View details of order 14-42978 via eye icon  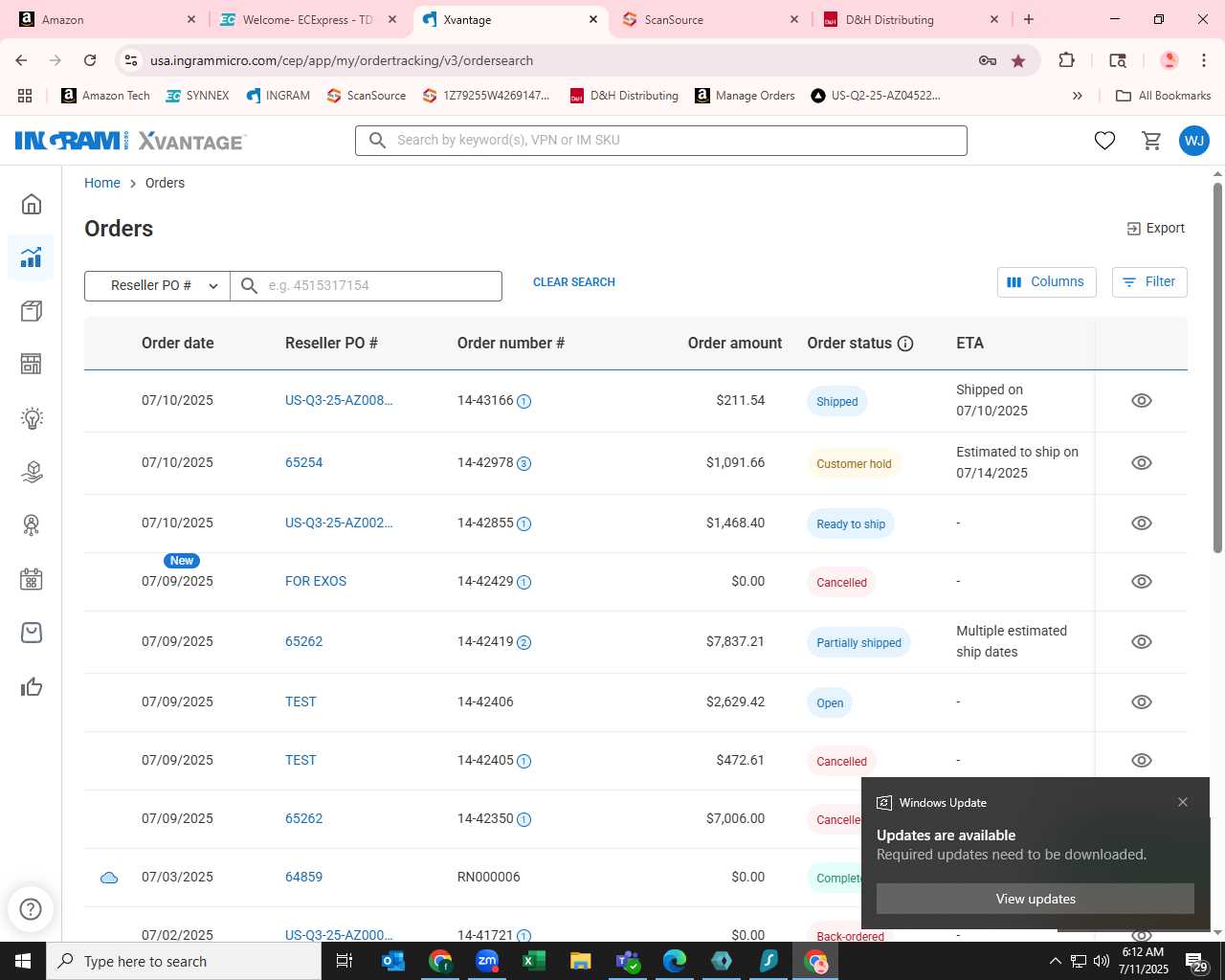(x=1142, y=463)
